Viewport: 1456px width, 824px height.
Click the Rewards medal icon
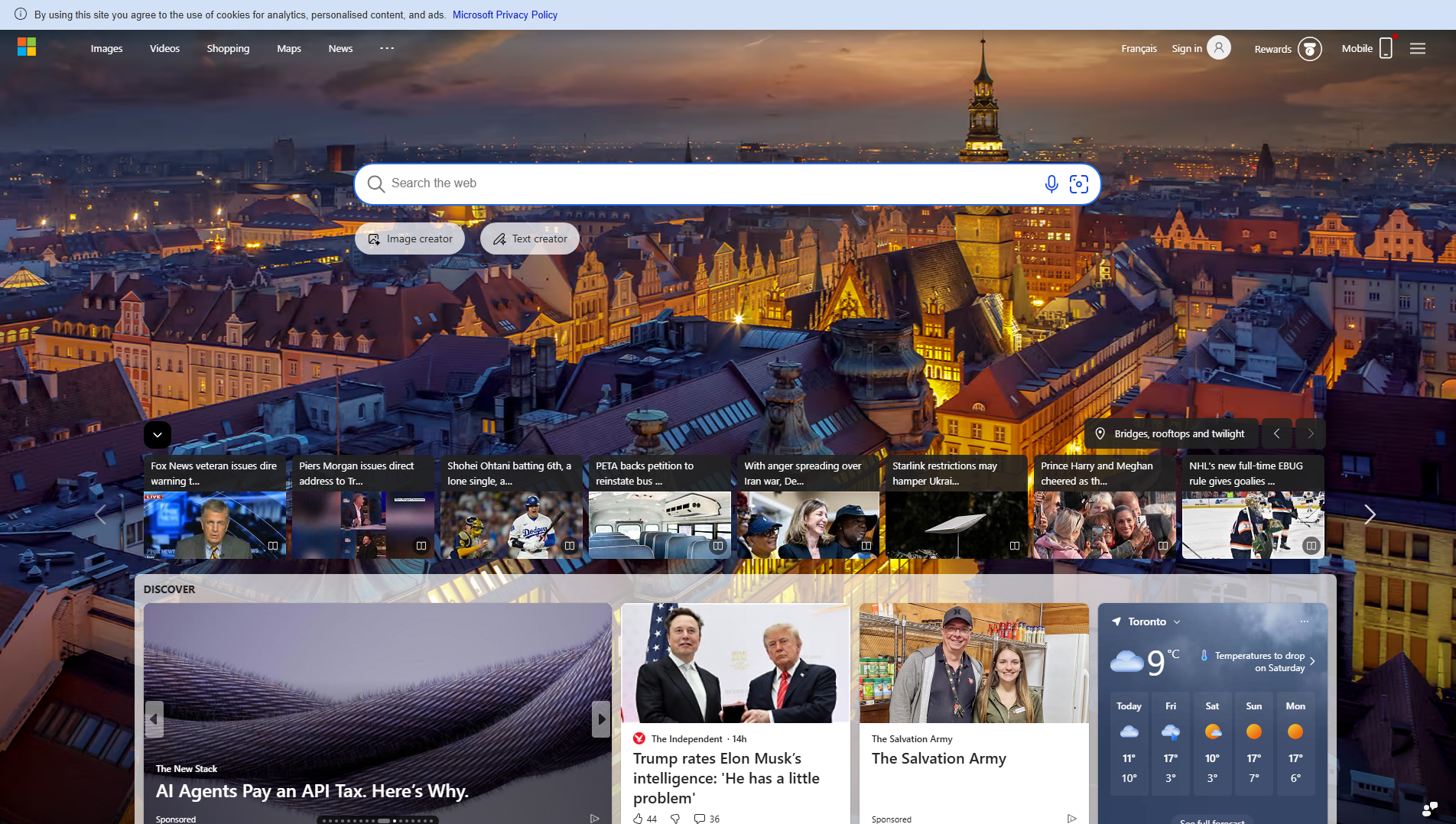point(1309,49)
